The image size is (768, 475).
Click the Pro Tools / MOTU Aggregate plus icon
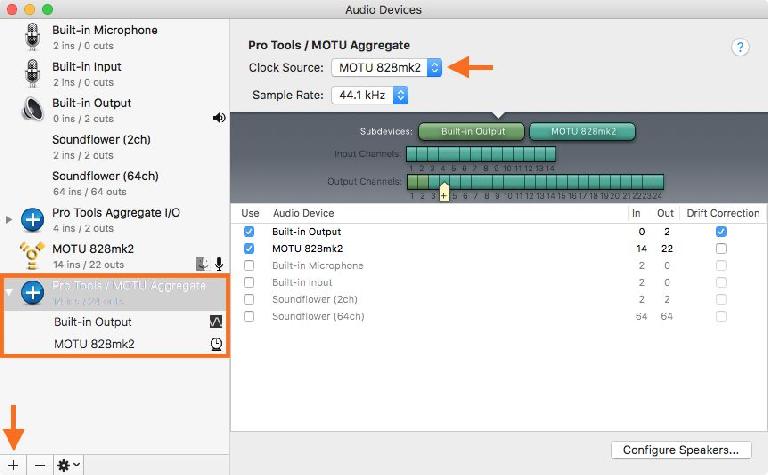pos(32,292)
